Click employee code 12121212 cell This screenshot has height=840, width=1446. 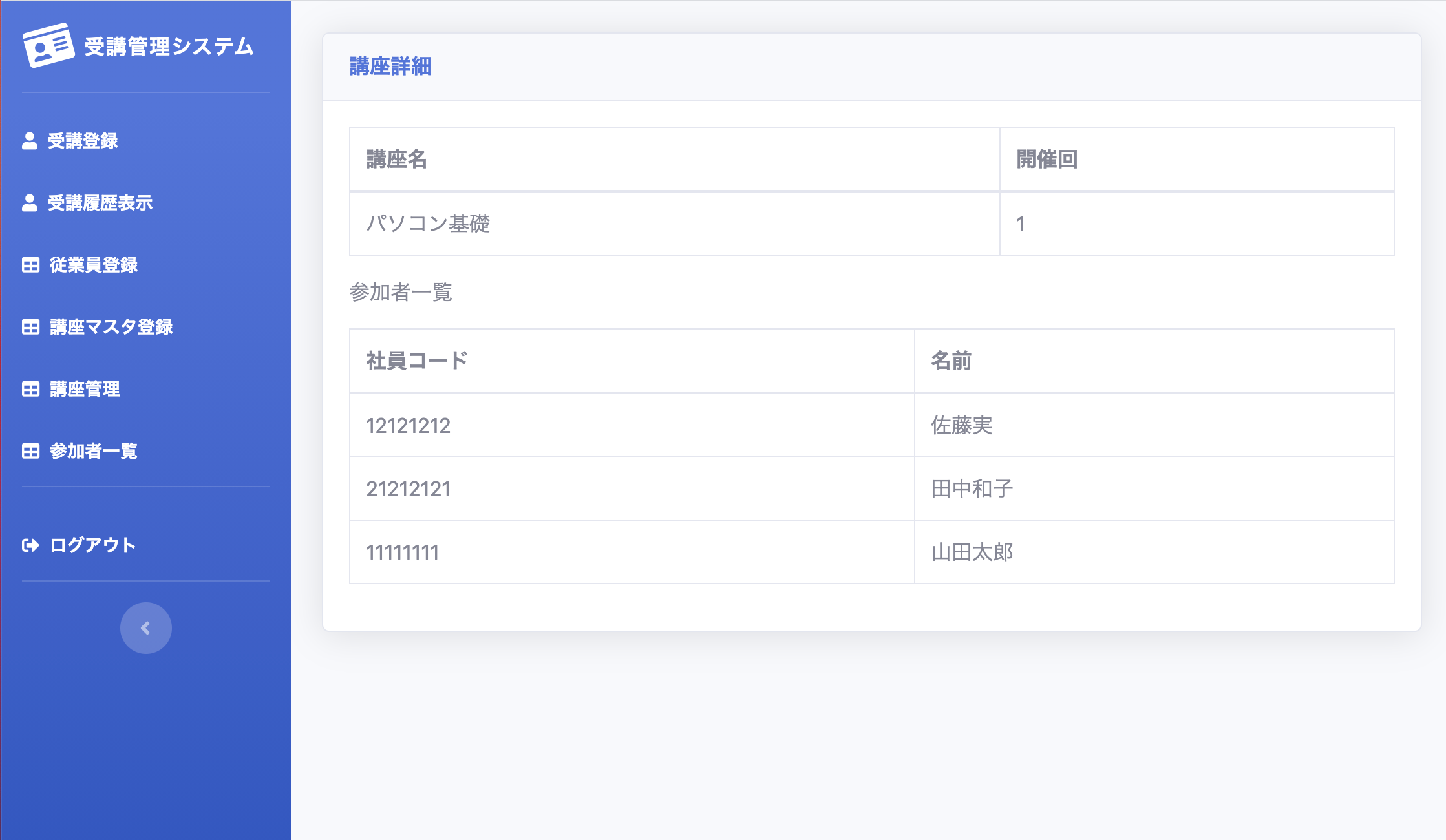coord(409,426)
